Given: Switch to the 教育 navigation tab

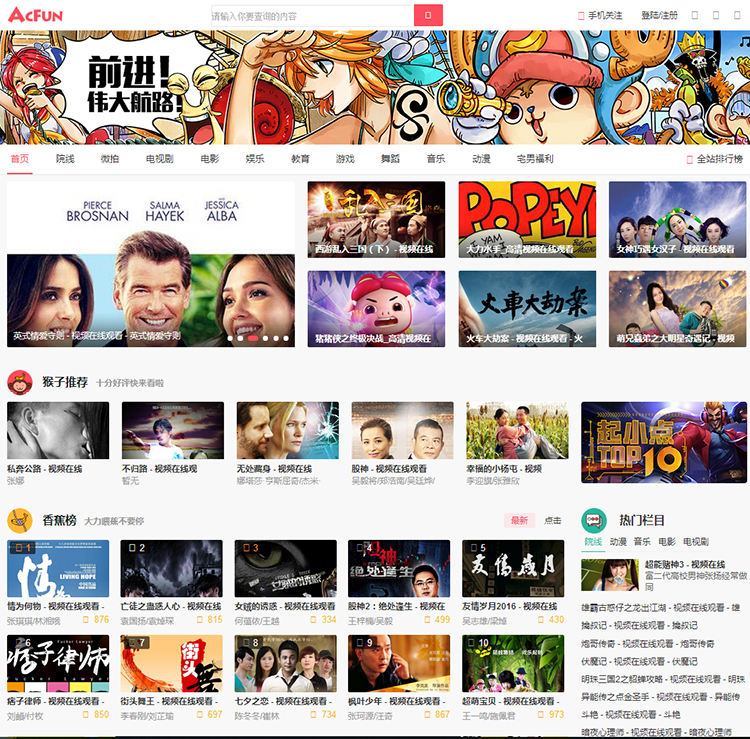Looking at the screenshot, I should tap(300, 159).
